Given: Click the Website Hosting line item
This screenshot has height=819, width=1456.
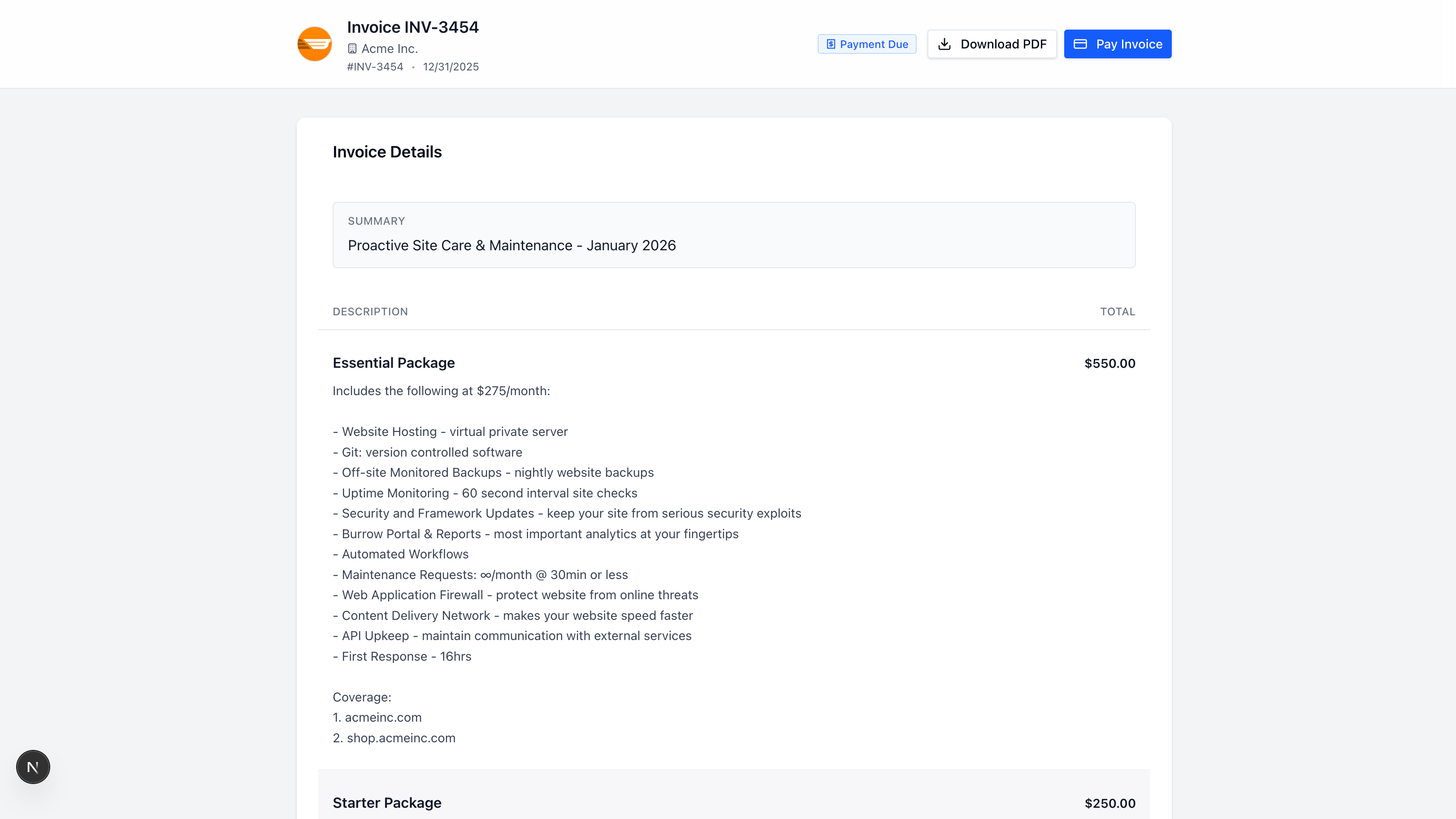Looking at the screenshot, I should [x=451, y=431].
